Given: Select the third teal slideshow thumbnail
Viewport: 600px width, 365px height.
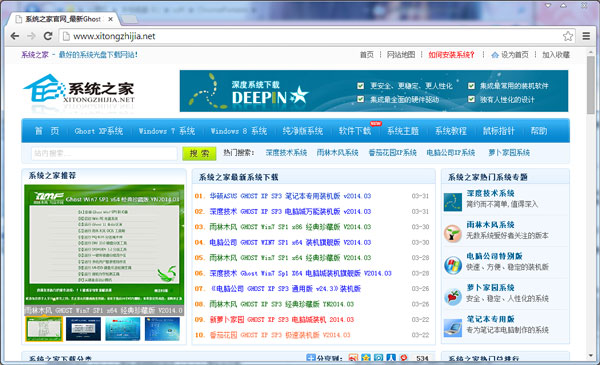Looking at the screenshot, I should [x=123, y=329].
